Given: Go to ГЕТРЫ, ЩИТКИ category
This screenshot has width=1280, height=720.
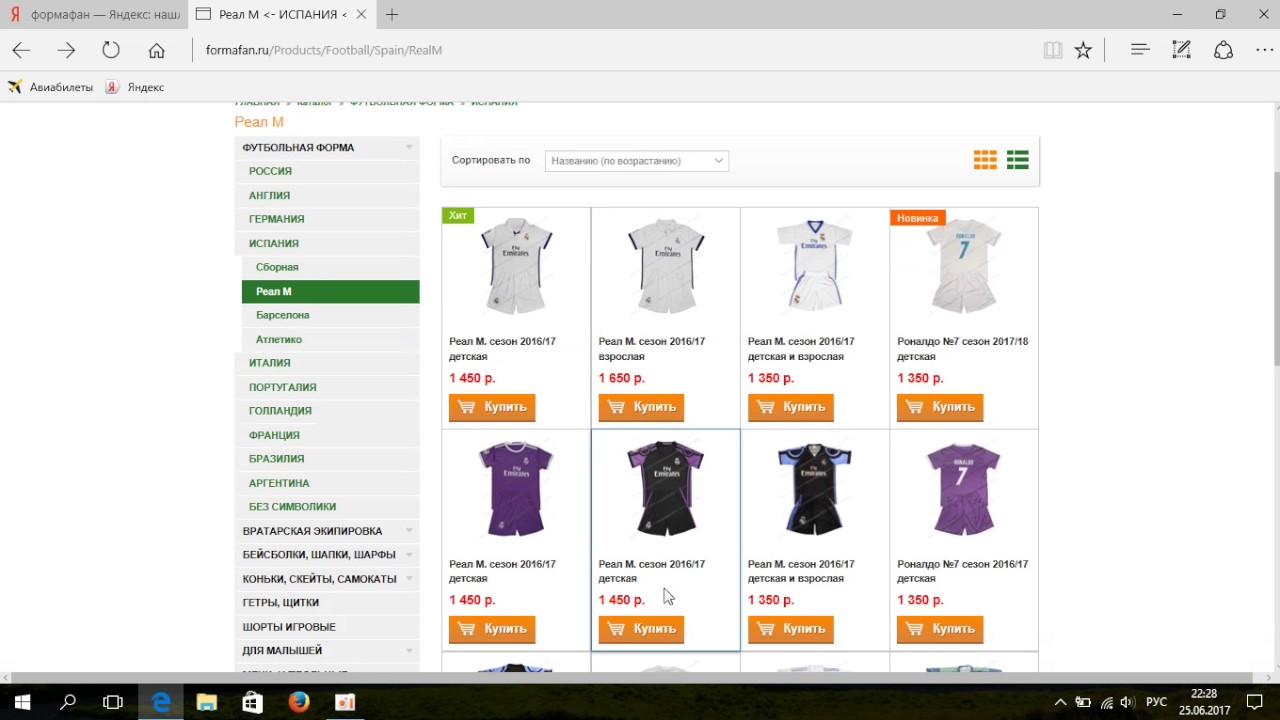Looking at the screenshot, I should 281,603.
